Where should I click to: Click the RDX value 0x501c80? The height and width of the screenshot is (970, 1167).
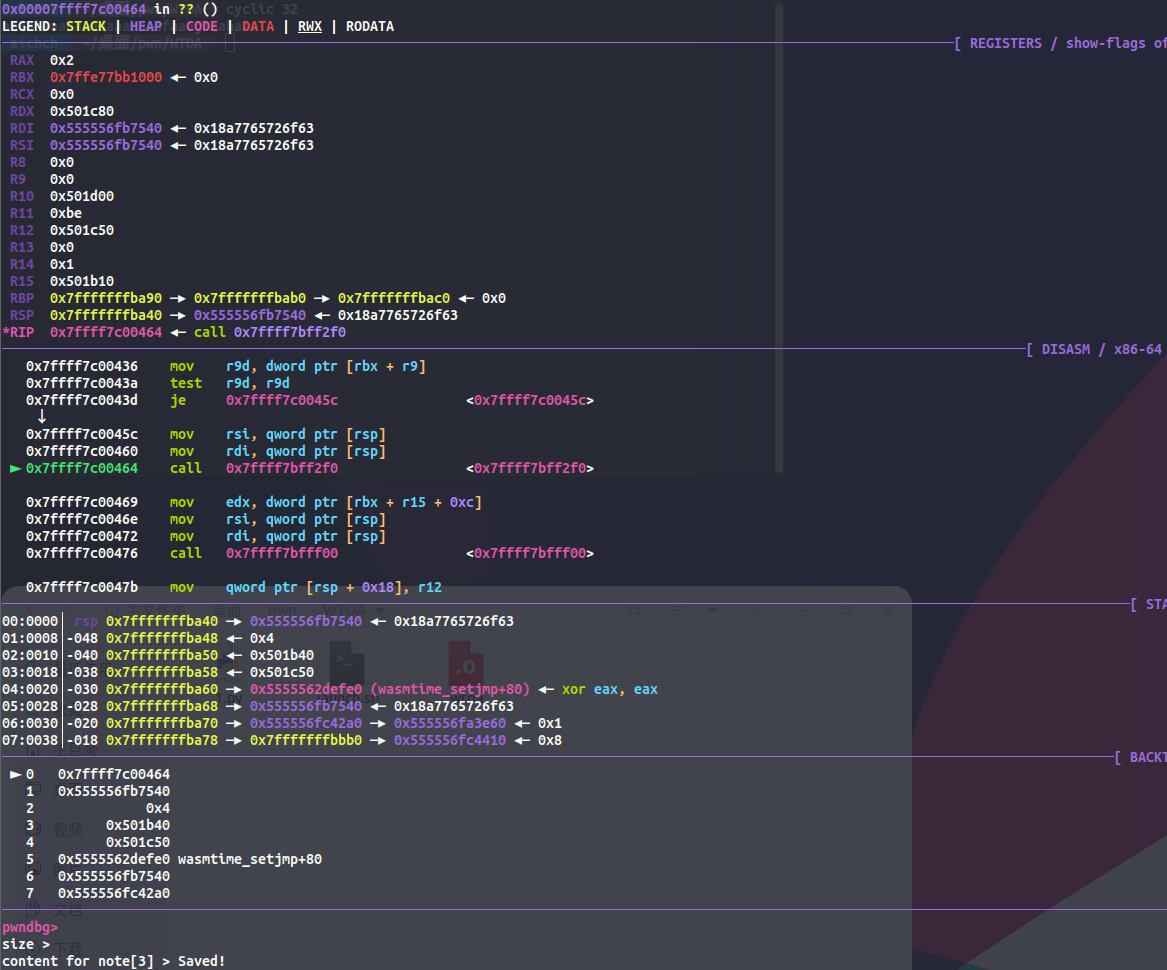click(82, 112)
